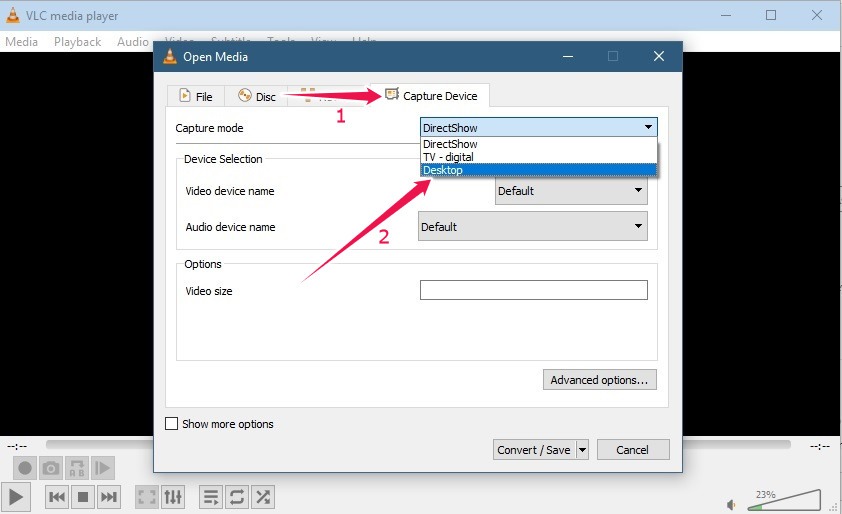
Task: Click the Play button in VLC controls
Action: [16, 497]
